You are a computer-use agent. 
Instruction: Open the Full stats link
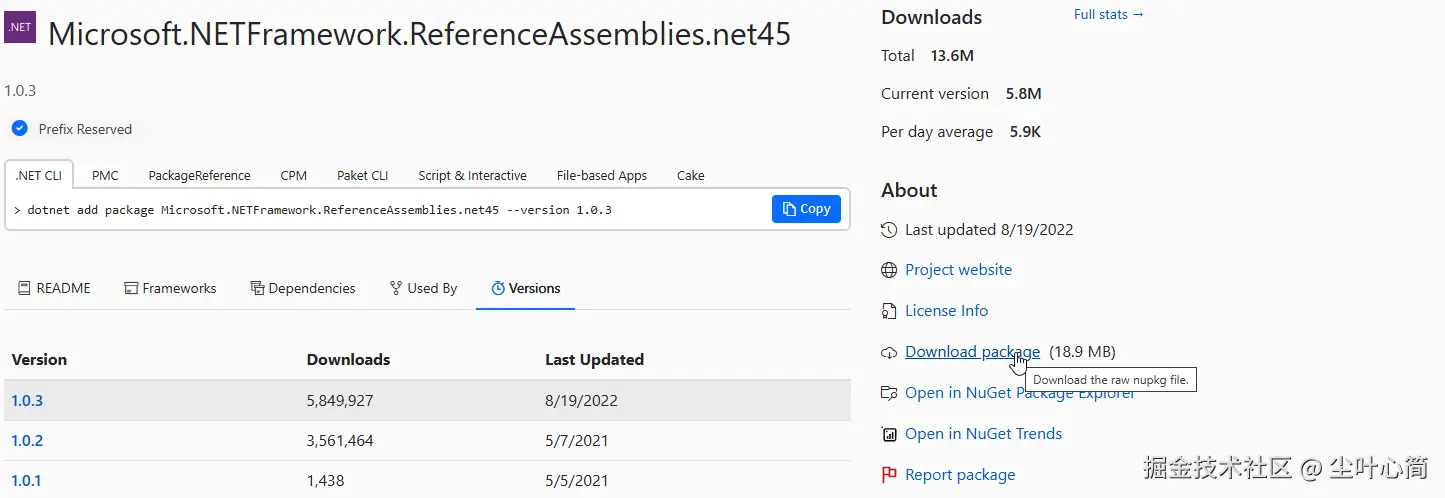pyautogui.click(x=1108, y=15)
